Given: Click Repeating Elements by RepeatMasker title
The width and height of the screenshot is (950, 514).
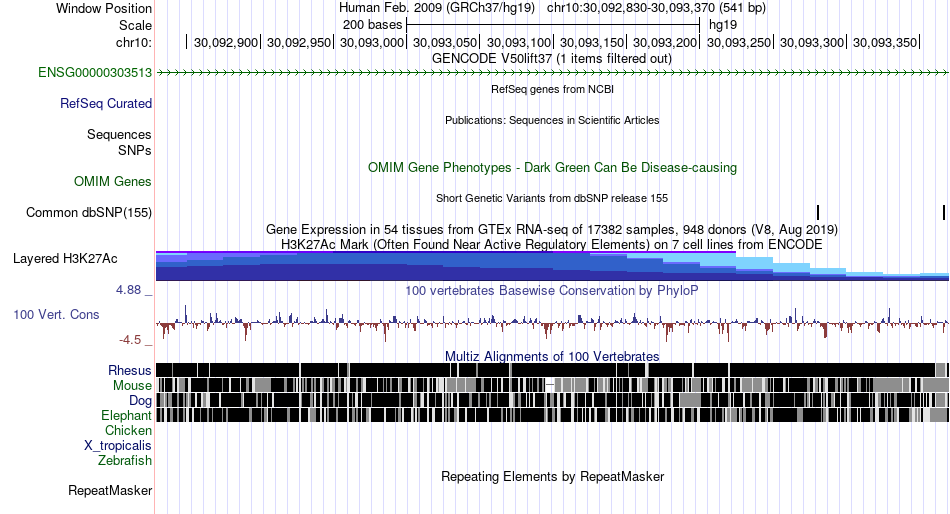Looking at the screenshot, I should click(x=552, y=476).
